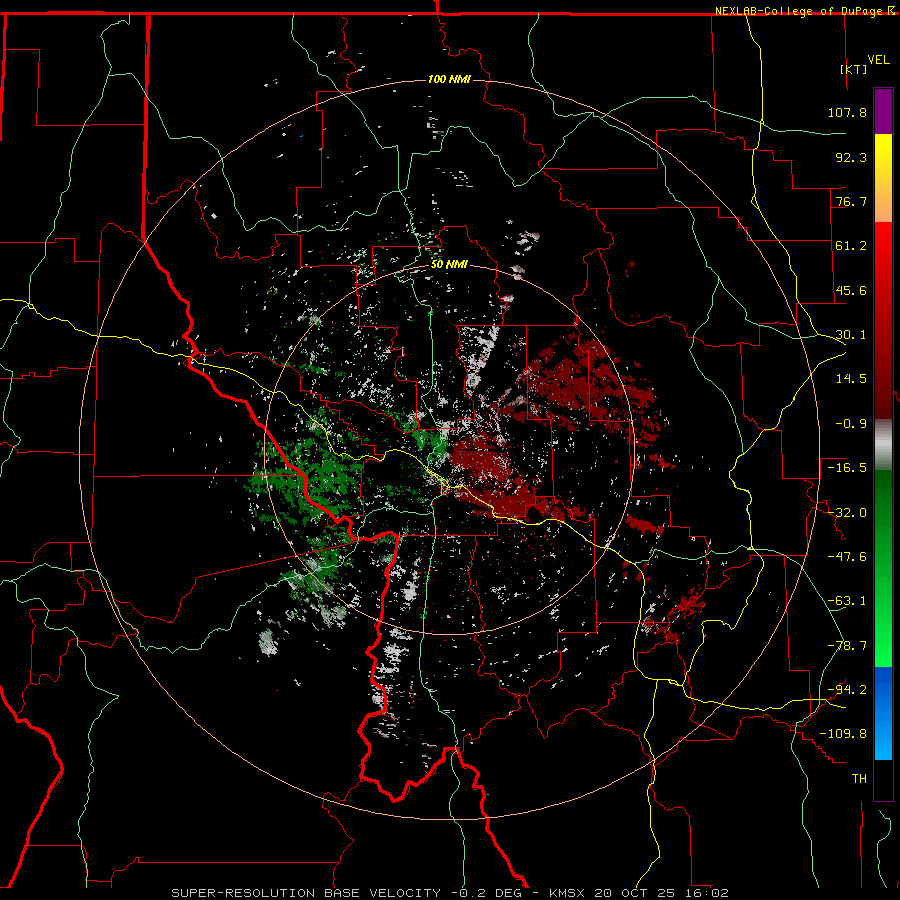The height and width of the screenshot is (900, 900).
Task: Click the green color bar segment
Action: click(x=883, y=568)
